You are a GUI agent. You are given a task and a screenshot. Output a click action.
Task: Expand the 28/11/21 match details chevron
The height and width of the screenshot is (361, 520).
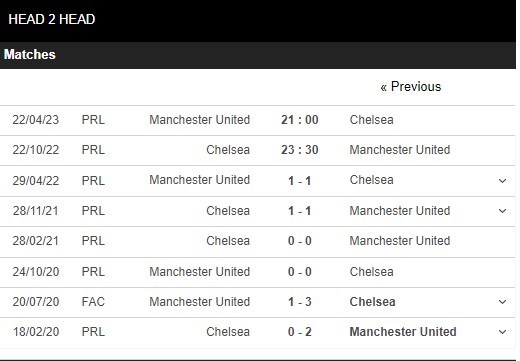(502, 211)
